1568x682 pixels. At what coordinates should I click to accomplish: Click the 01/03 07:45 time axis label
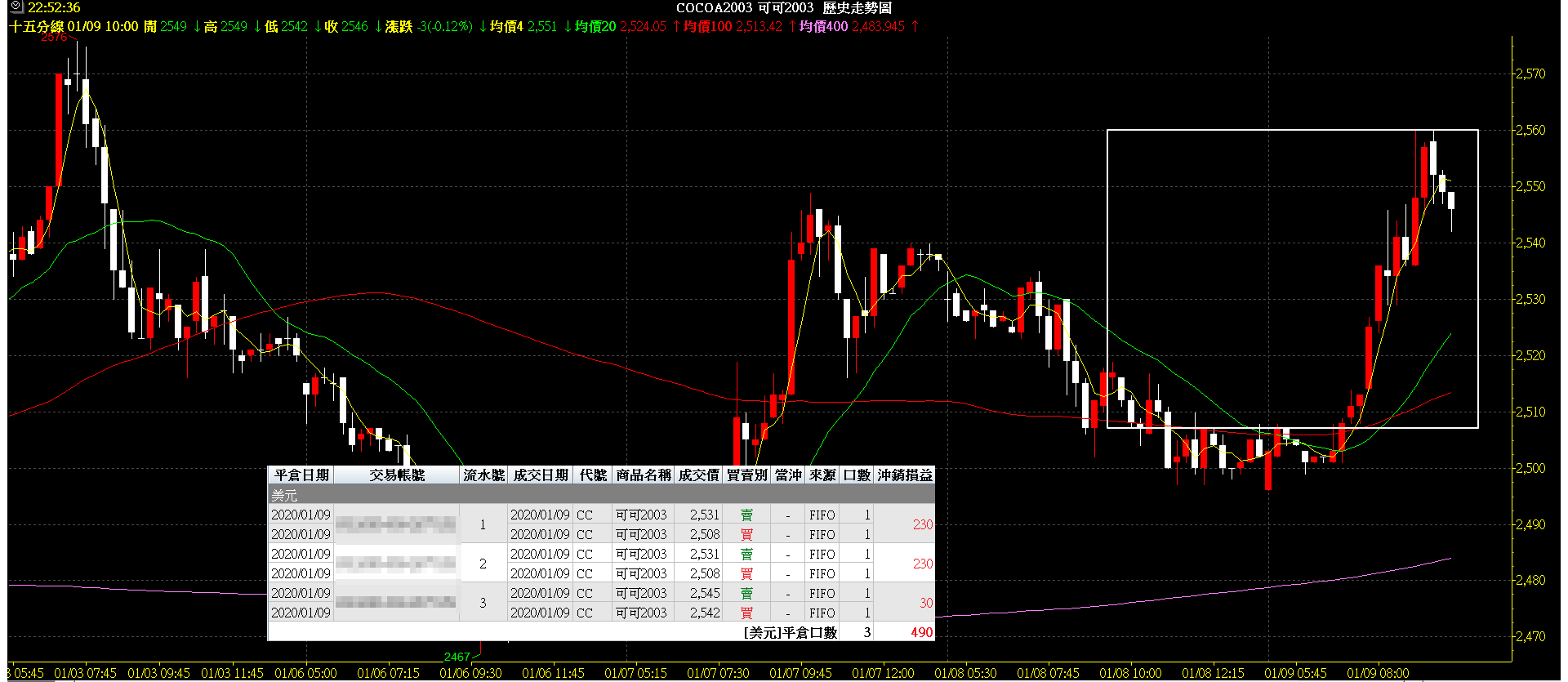pos(85,673)
